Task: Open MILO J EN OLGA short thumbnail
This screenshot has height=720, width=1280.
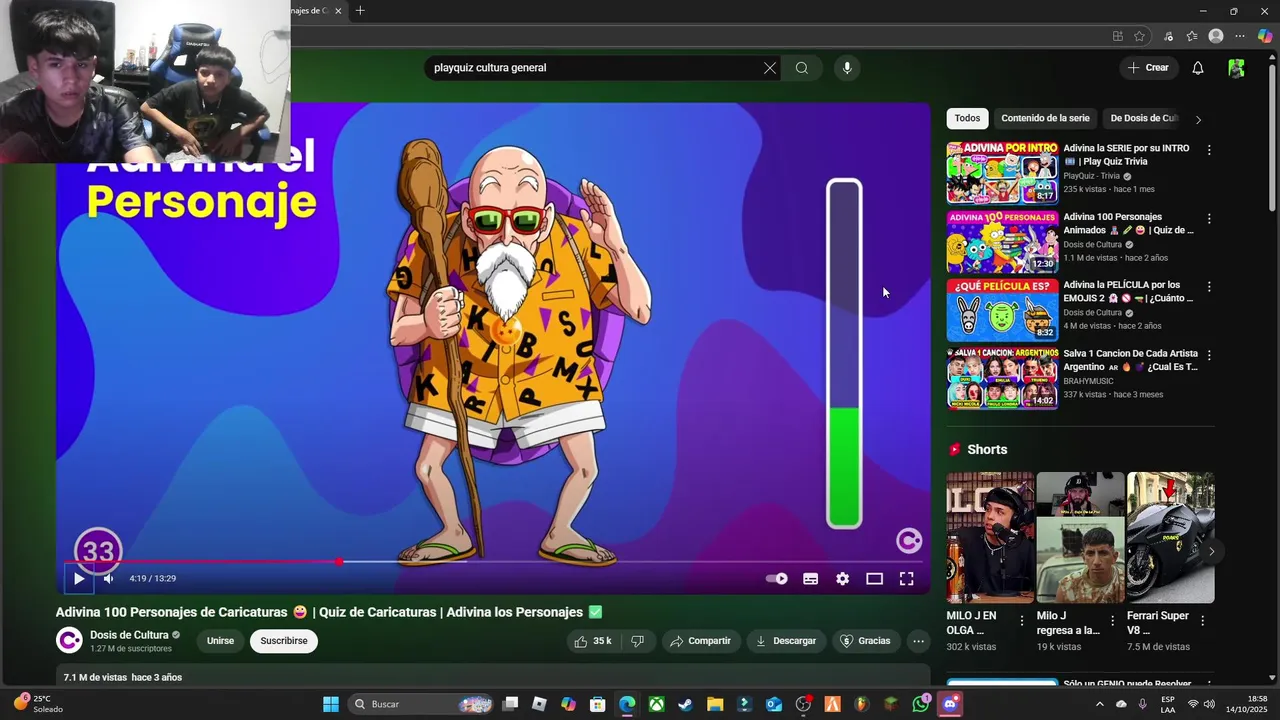Action: pos(990,538)
